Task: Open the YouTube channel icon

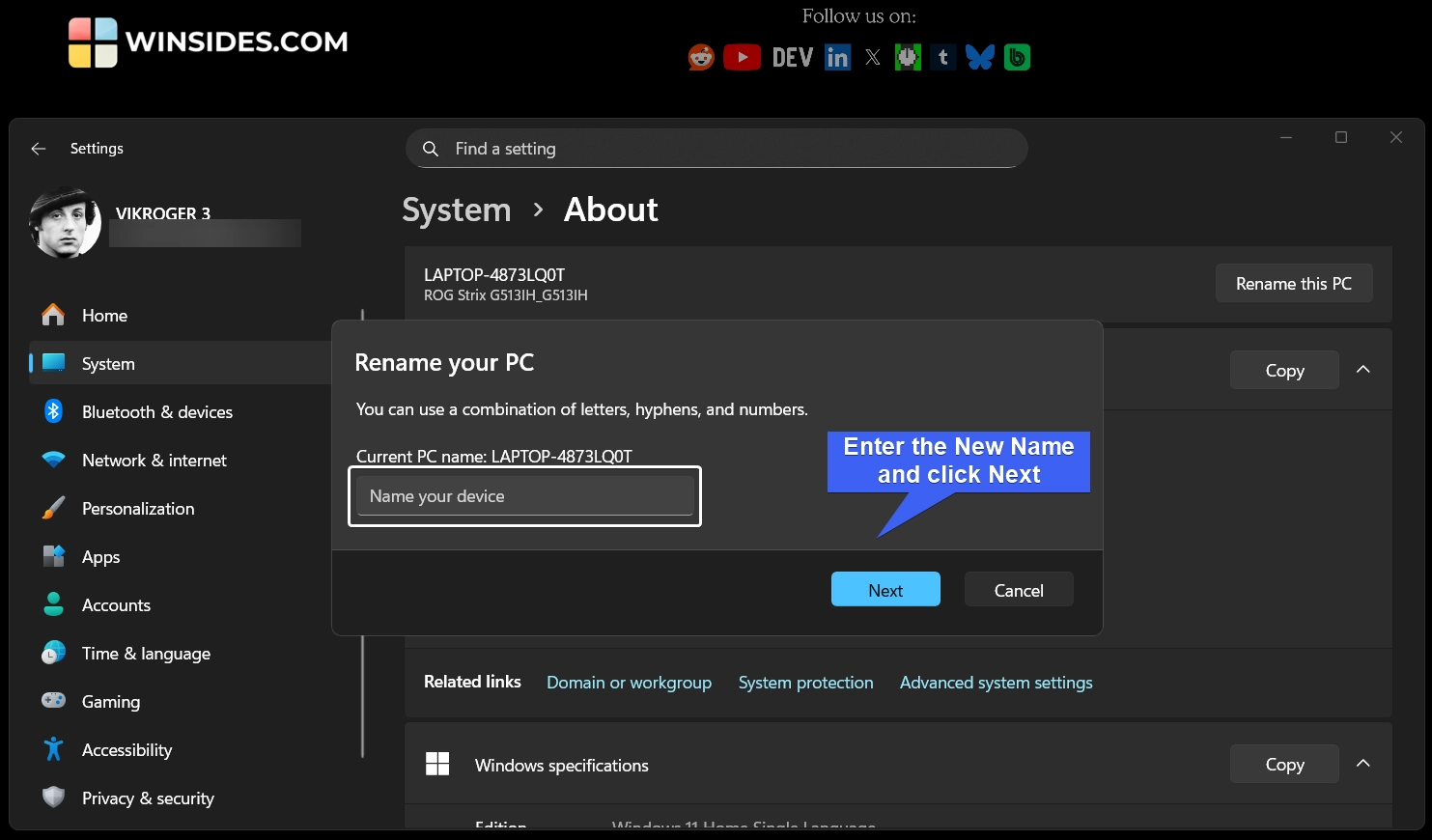Action: 743,57
